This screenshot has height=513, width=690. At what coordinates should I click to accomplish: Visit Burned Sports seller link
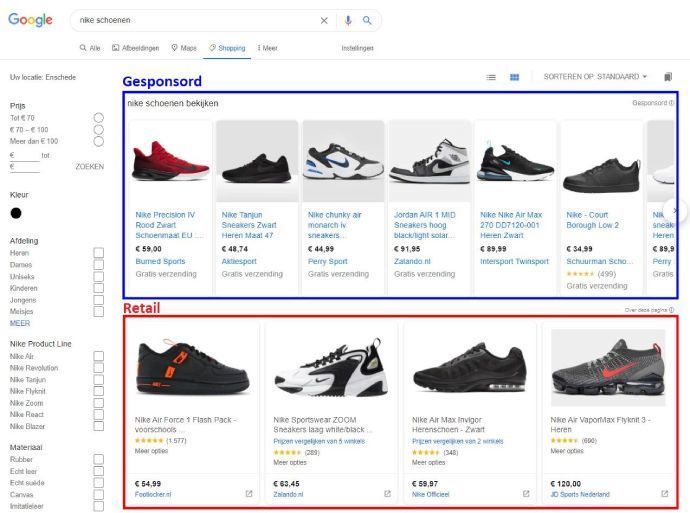click(160, 261)
